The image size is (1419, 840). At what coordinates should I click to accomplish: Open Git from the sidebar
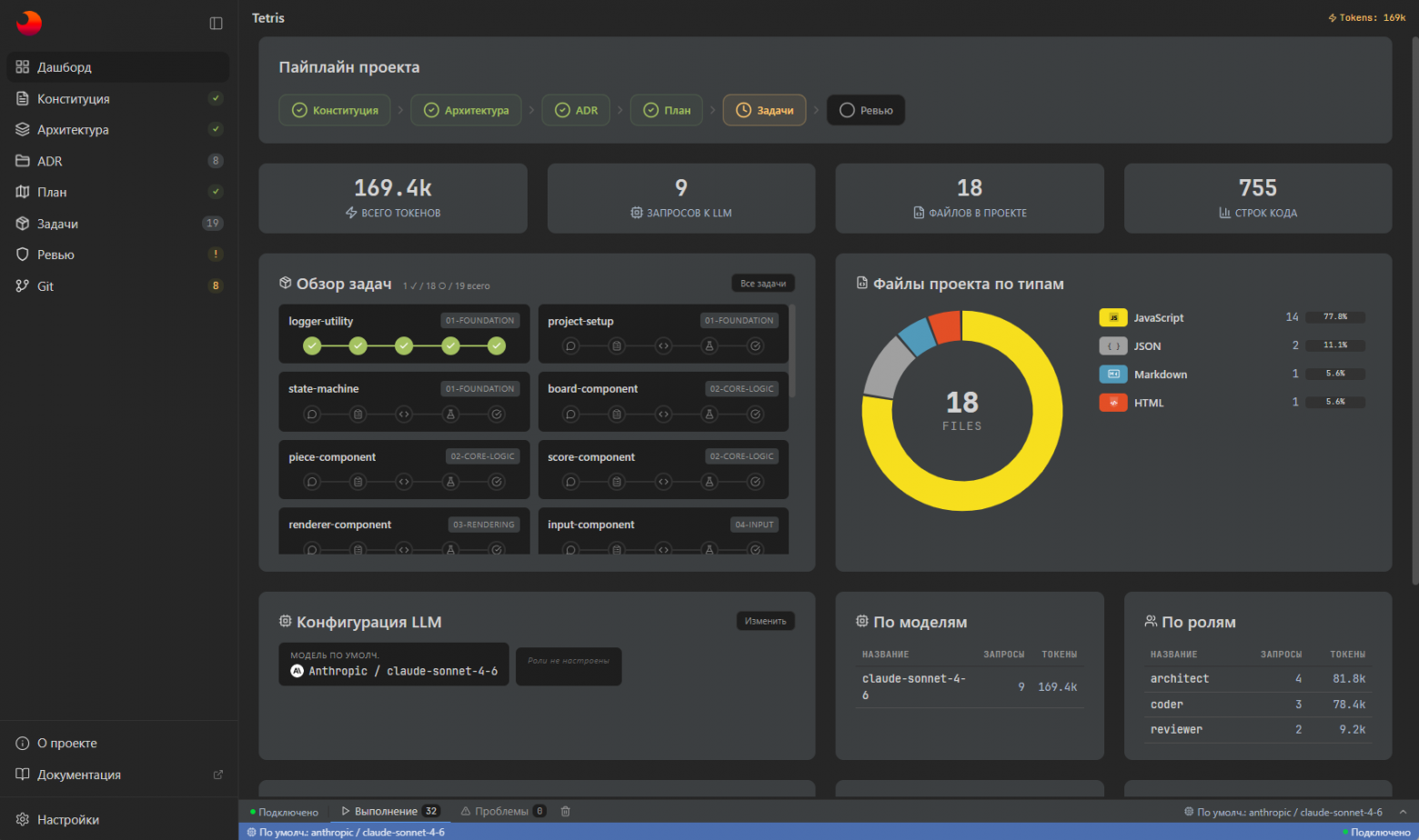[x=45, y=286]
